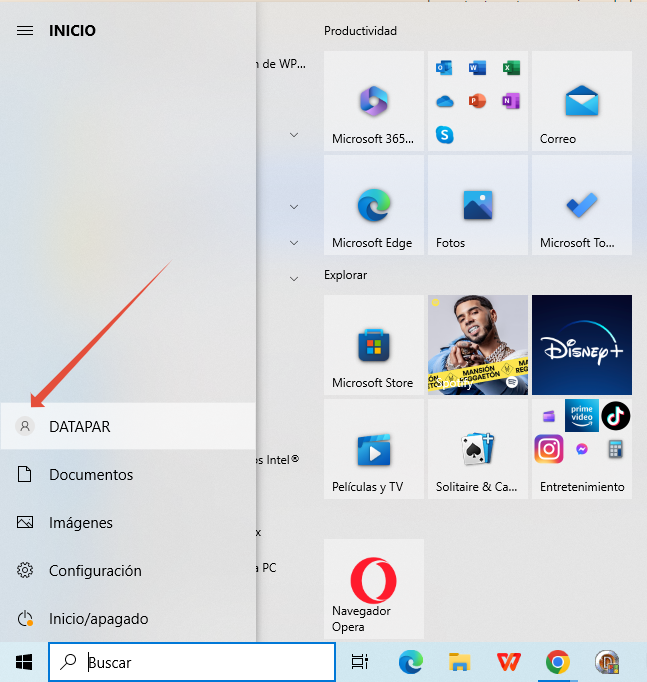The width and height of the screenshot is (647, 682).
Task: Open TikTok in Entretenimiento group
Action: (x=615, y=416)
